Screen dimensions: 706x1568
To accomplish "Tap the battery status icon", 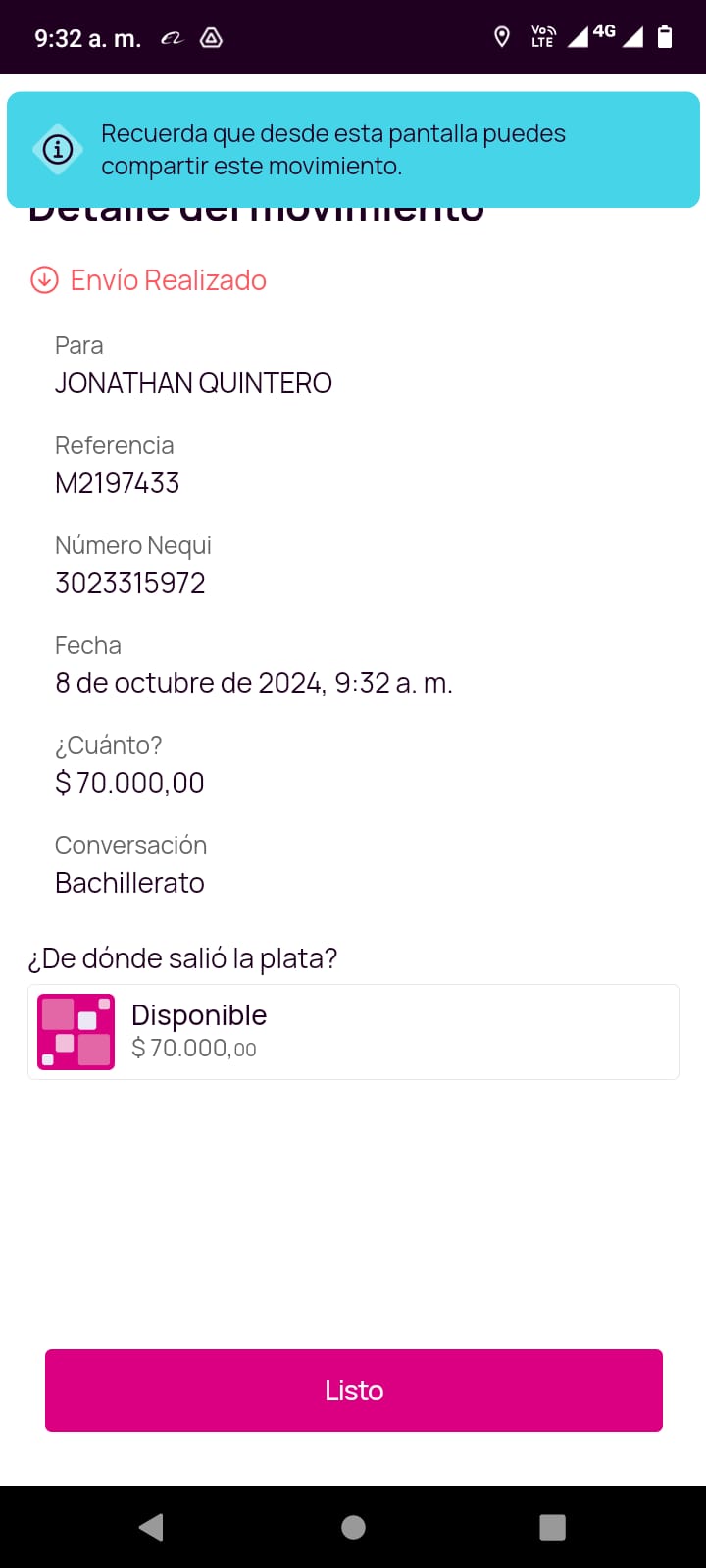I will (x=665, y=37).
